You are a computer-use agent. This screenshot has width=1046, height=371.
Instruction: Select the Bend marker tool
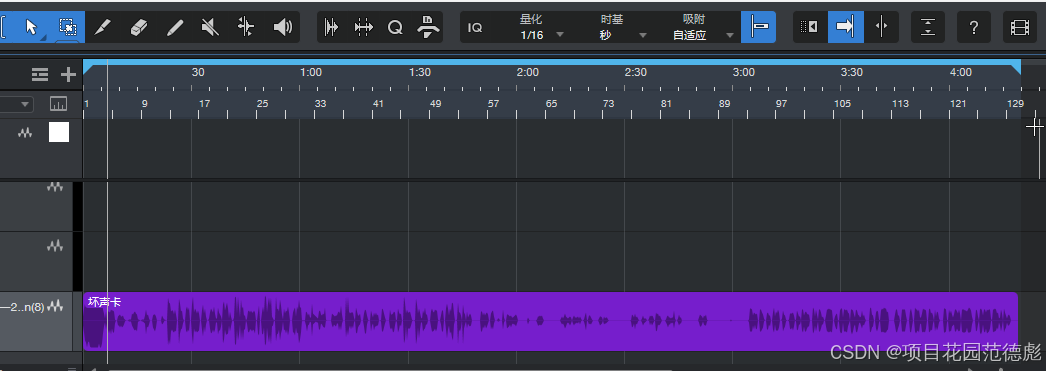(246, 27)
